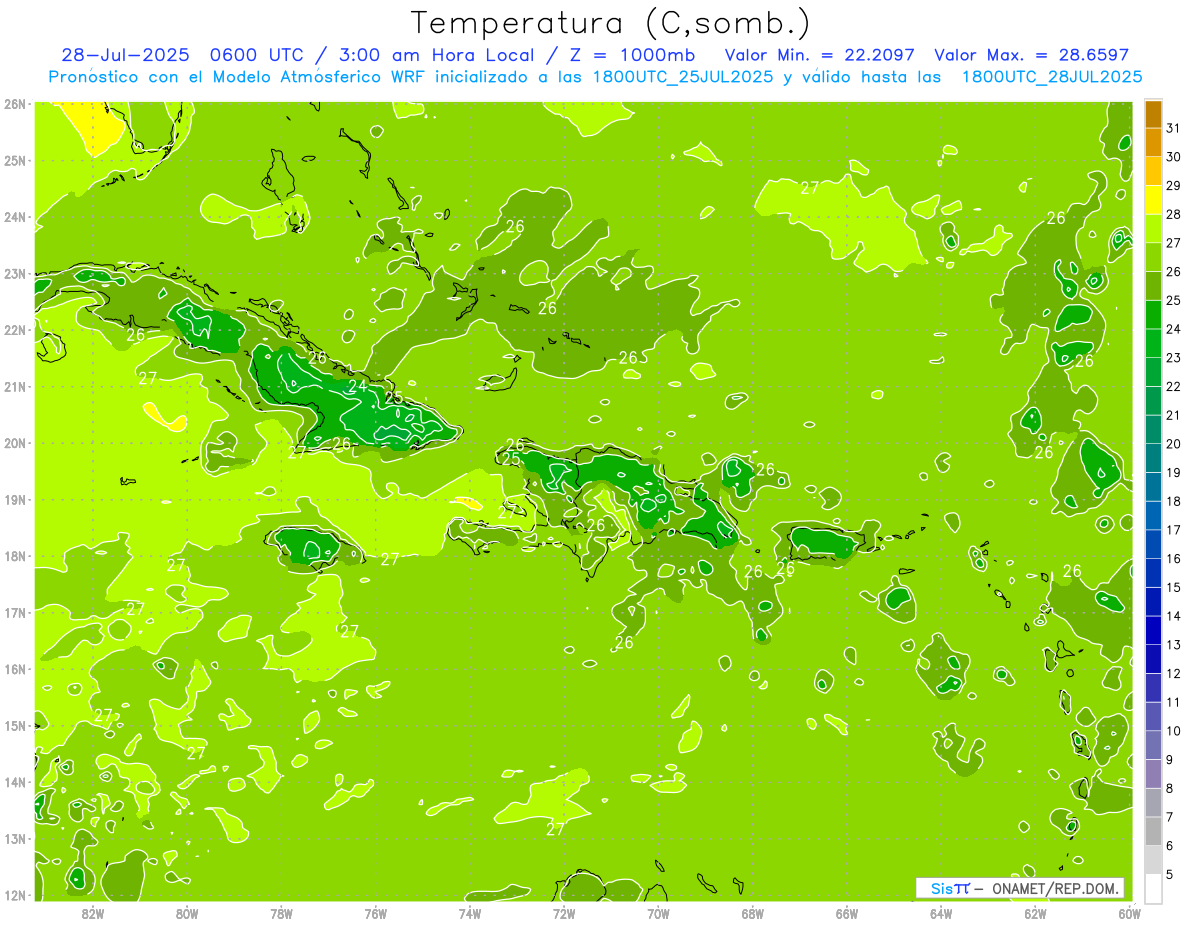1200x927 pixels.
Task: Click "Valor Min. = 22.2097" text
Action: tap(820, 55)
